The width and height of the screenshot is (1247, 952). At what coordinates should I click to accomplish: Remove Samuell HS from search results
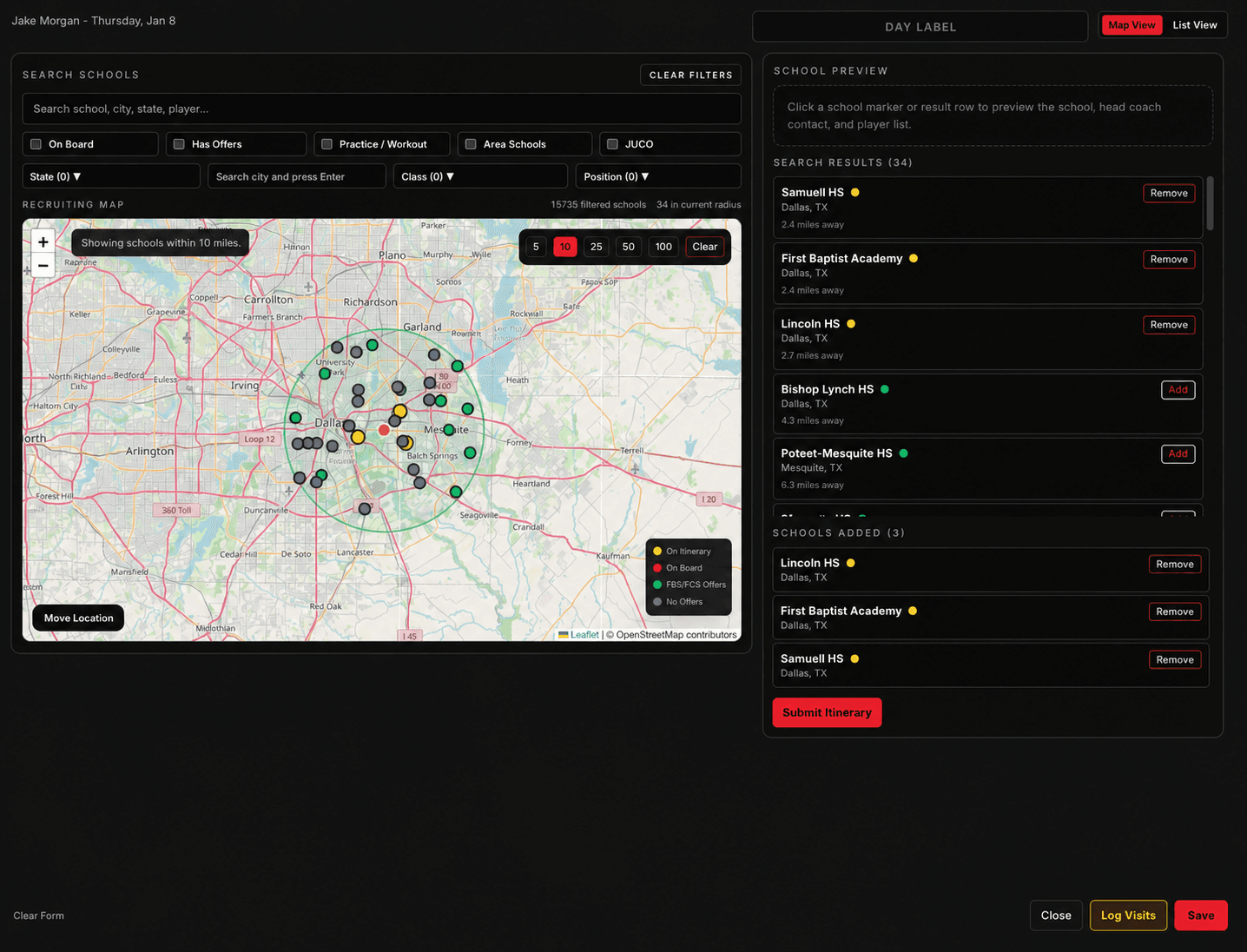pyautogui.click(x=1169, y=194)
